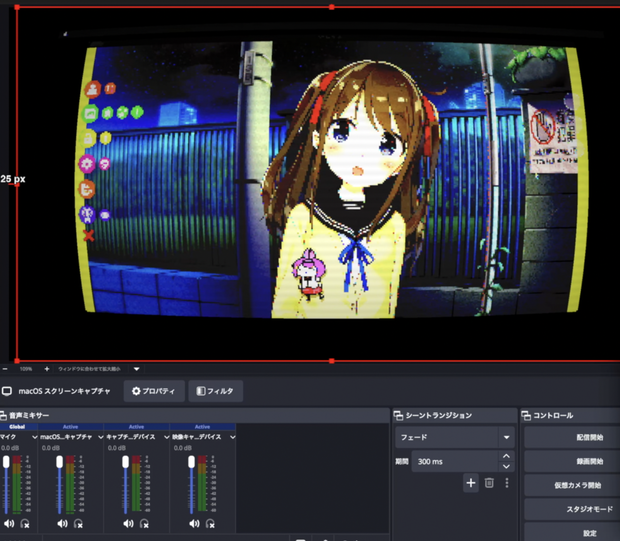Click the 0.0 dB readout for マイク
Screen dimensions: 620x541
tap(10, 448)
